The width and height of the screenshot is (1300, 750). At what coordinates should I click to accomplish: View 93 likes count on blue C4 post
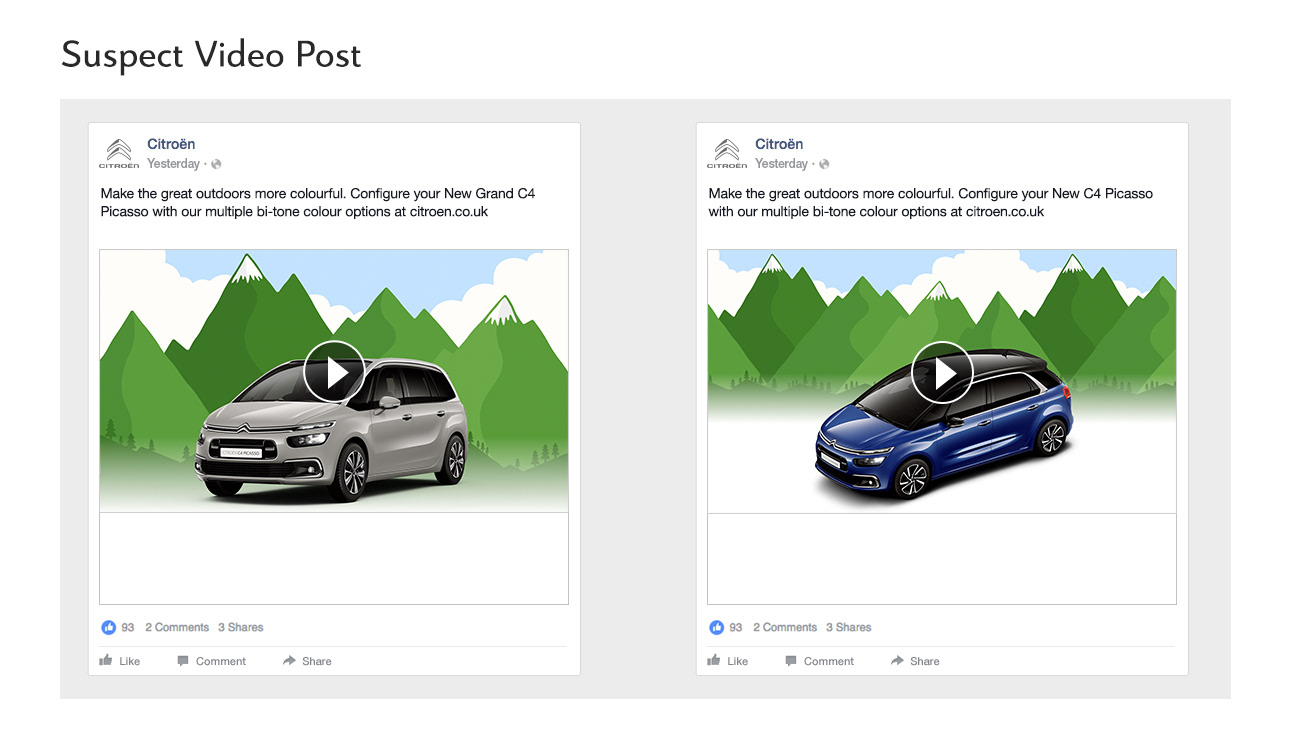pyautogui.click(x=736, y=627)
